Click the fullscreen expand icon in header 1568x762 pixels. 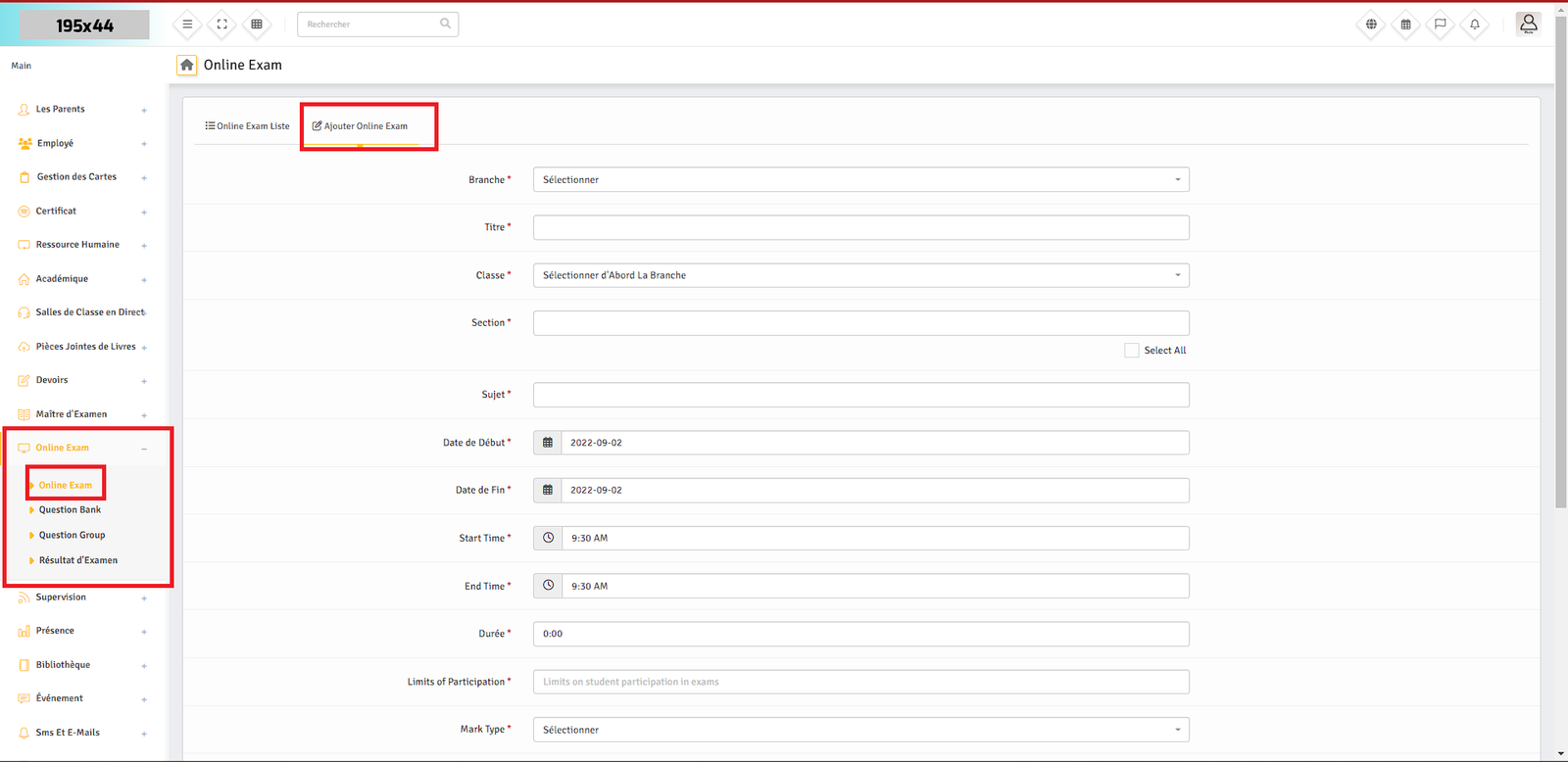[222, 24]
